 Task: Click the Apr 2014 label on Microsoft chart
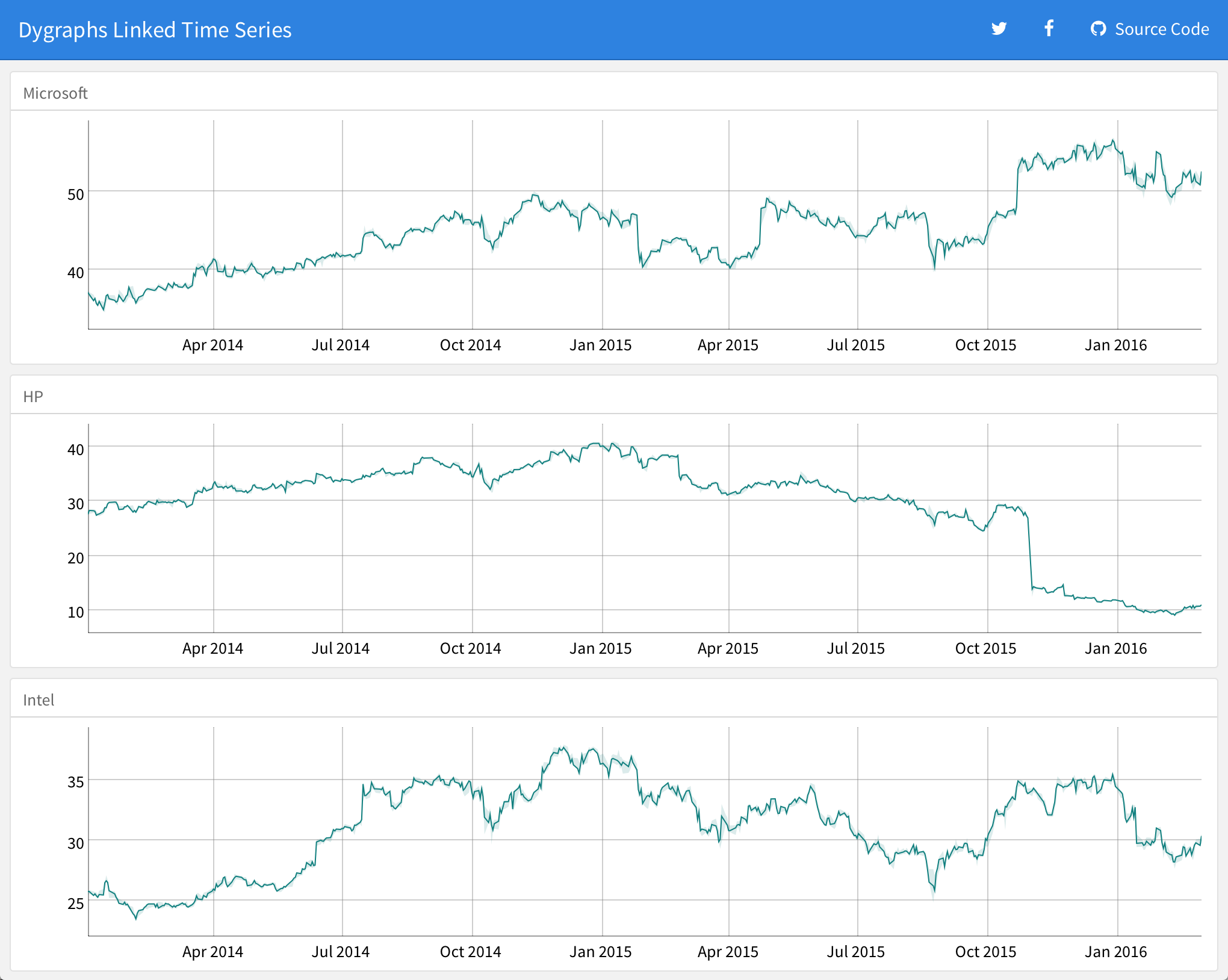click(x=212, y=345)
